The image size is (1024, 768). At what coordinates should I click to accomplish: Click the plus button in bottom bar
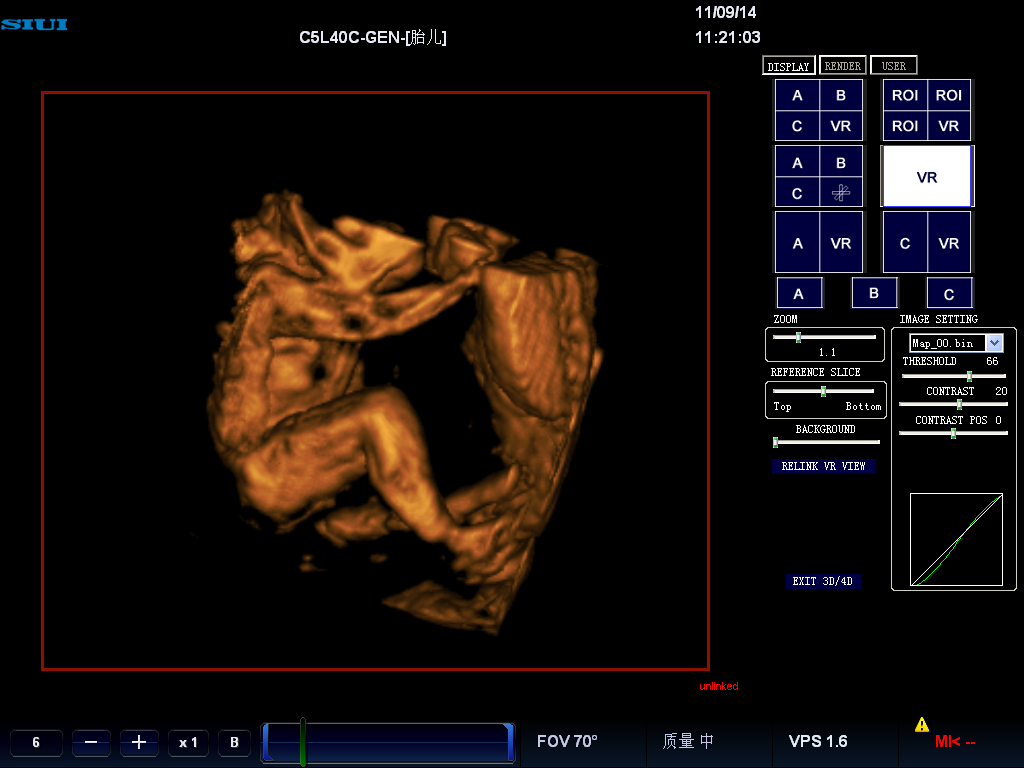[139, 742]
